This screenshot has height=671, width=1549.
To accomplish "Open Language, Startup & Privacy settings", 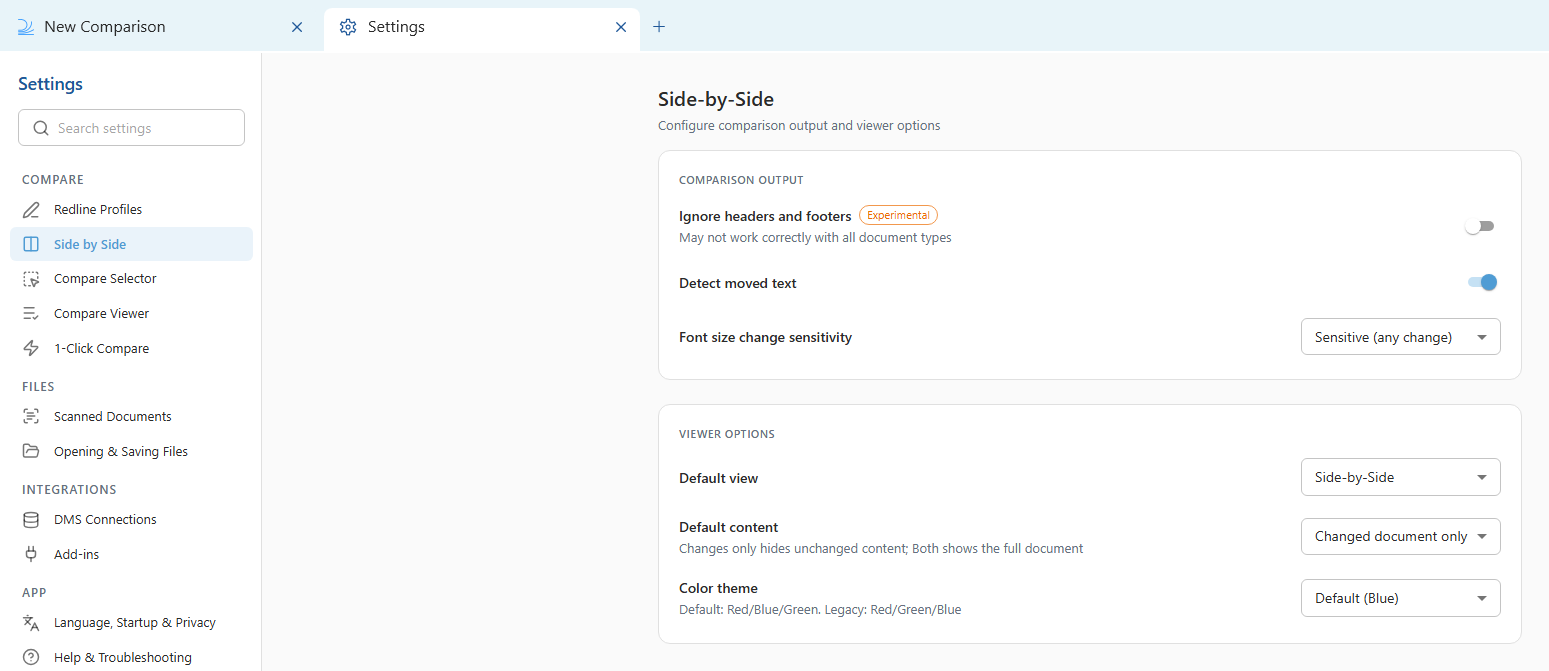I will (x=131, y=622).
